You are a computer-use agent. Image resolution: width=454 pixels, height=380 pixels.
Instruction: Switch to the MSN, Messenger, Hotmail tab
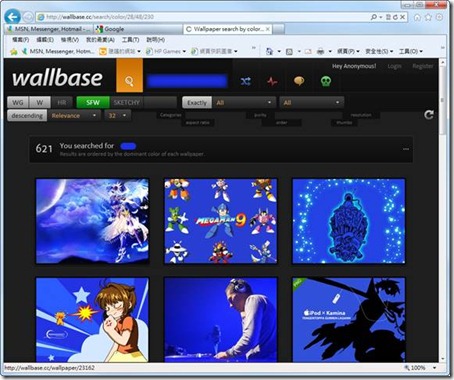[x=49, y=29]
